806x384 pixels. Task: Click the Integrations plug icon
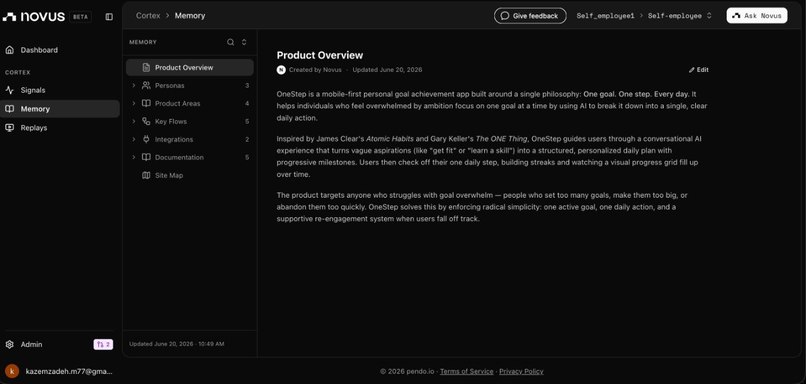[x=146, y=139]
